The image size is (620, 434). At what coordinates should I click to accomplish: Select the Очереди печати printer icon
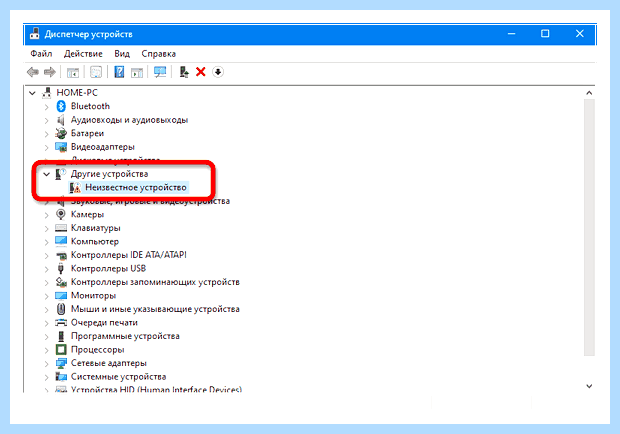click(x=61, y=323)
